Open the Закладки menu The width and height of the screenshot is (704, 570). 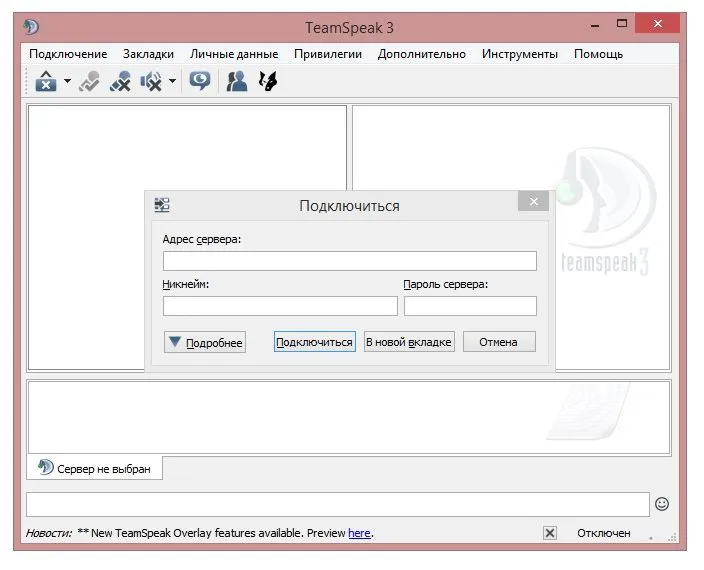click(x=148, y=54)
